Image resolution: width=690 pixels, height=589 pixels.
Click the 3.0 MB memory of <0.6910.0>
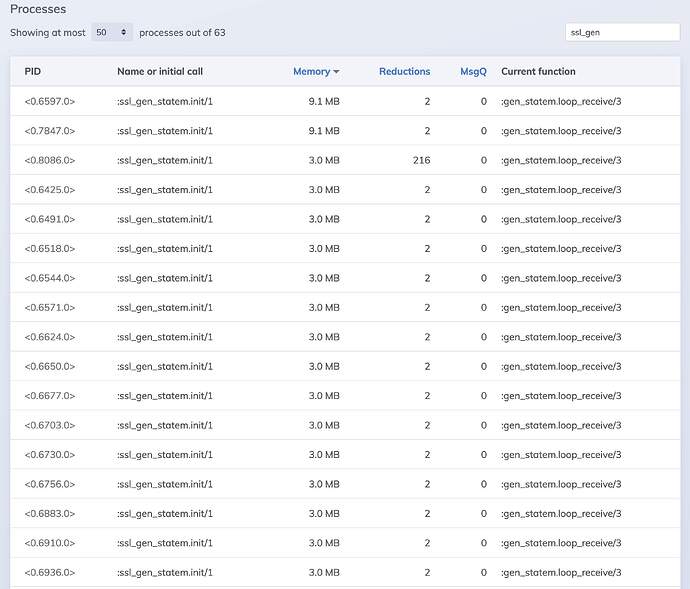324,543
